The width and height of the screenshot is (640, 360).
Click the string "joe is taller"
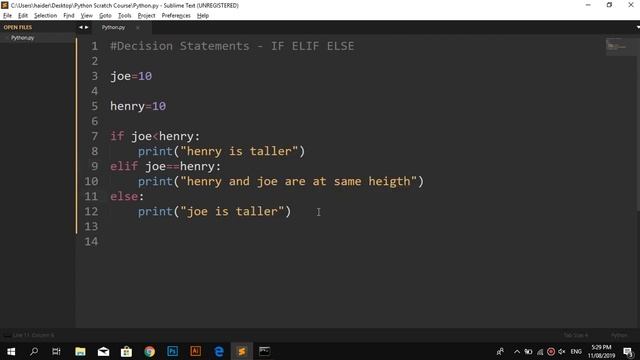(232, 211)
